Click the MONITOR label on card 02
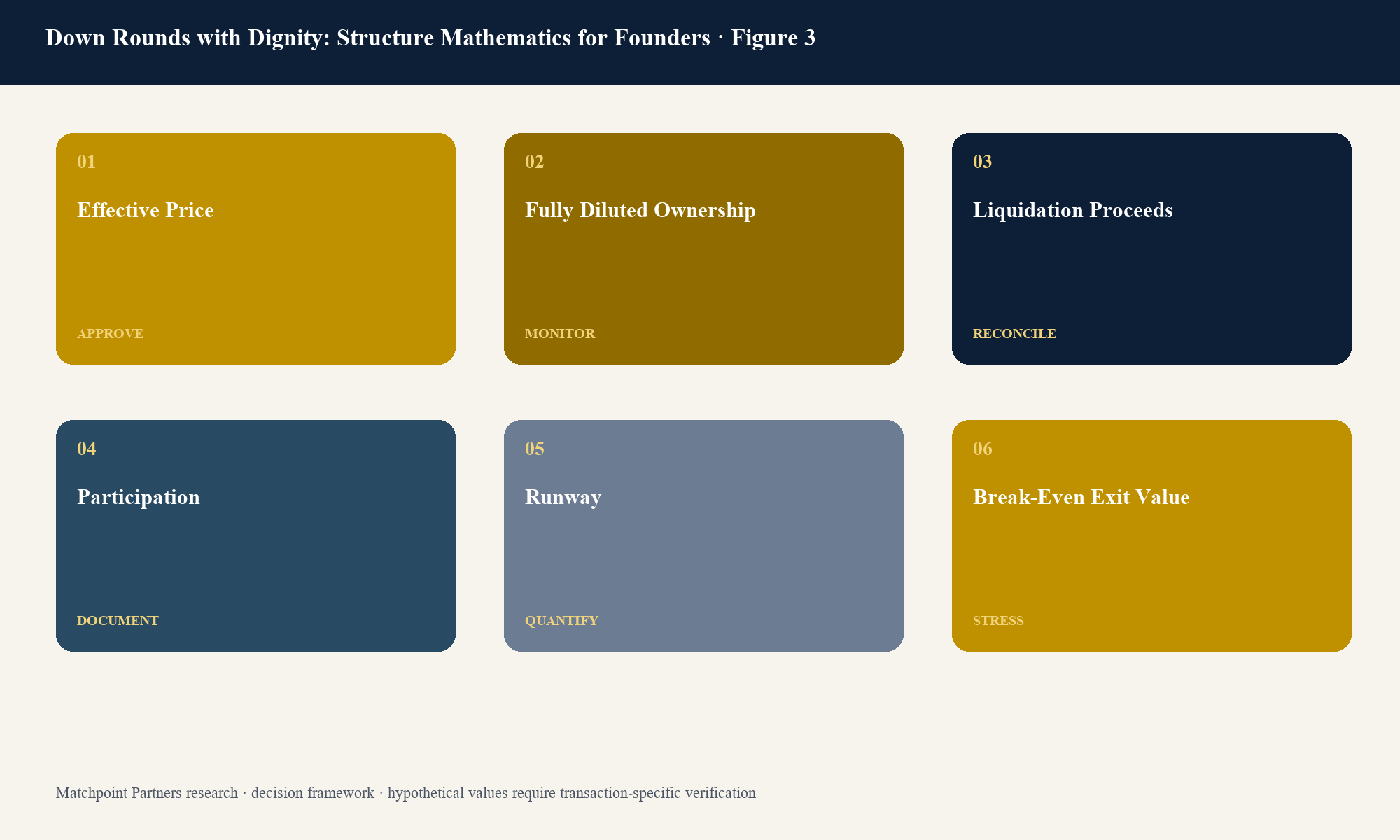The width and height of the screenshot is (1400, 840). pos(560,334)
